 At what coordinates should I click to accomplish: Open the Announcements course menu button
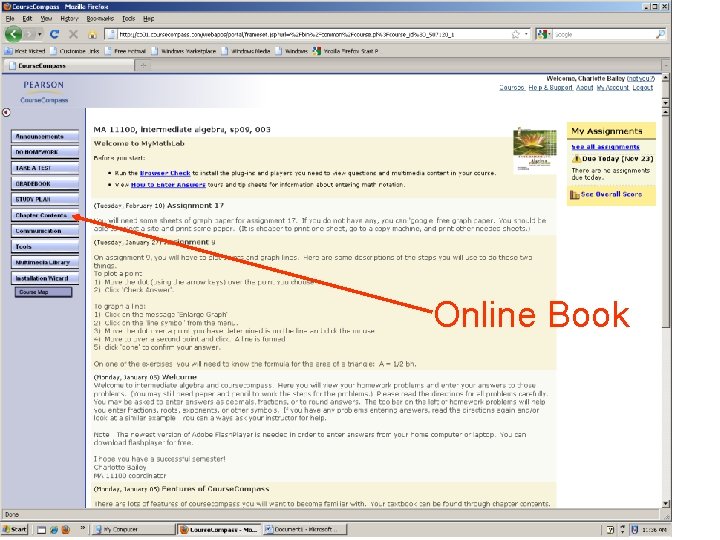[x=45, y=136]
